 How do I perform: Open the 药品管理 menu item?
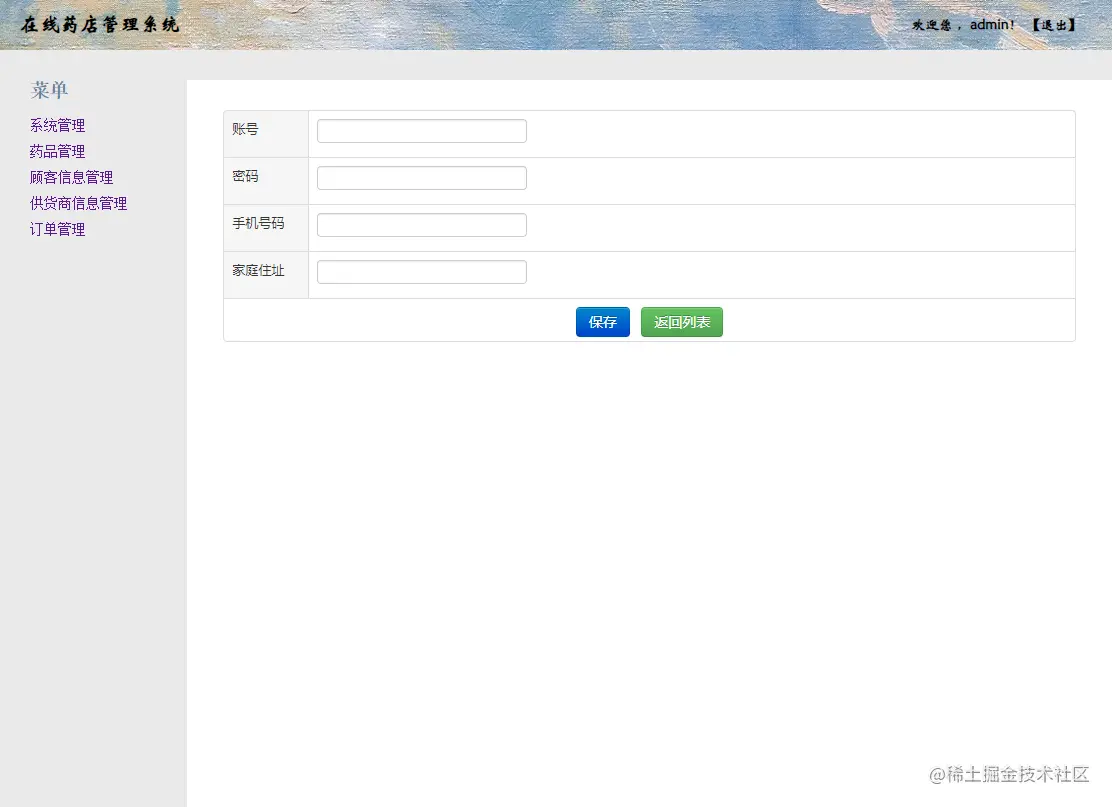57,151
